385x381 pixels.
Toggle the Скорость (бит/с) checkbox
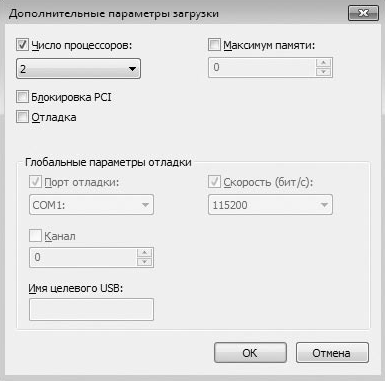click(x=214, y=182)
